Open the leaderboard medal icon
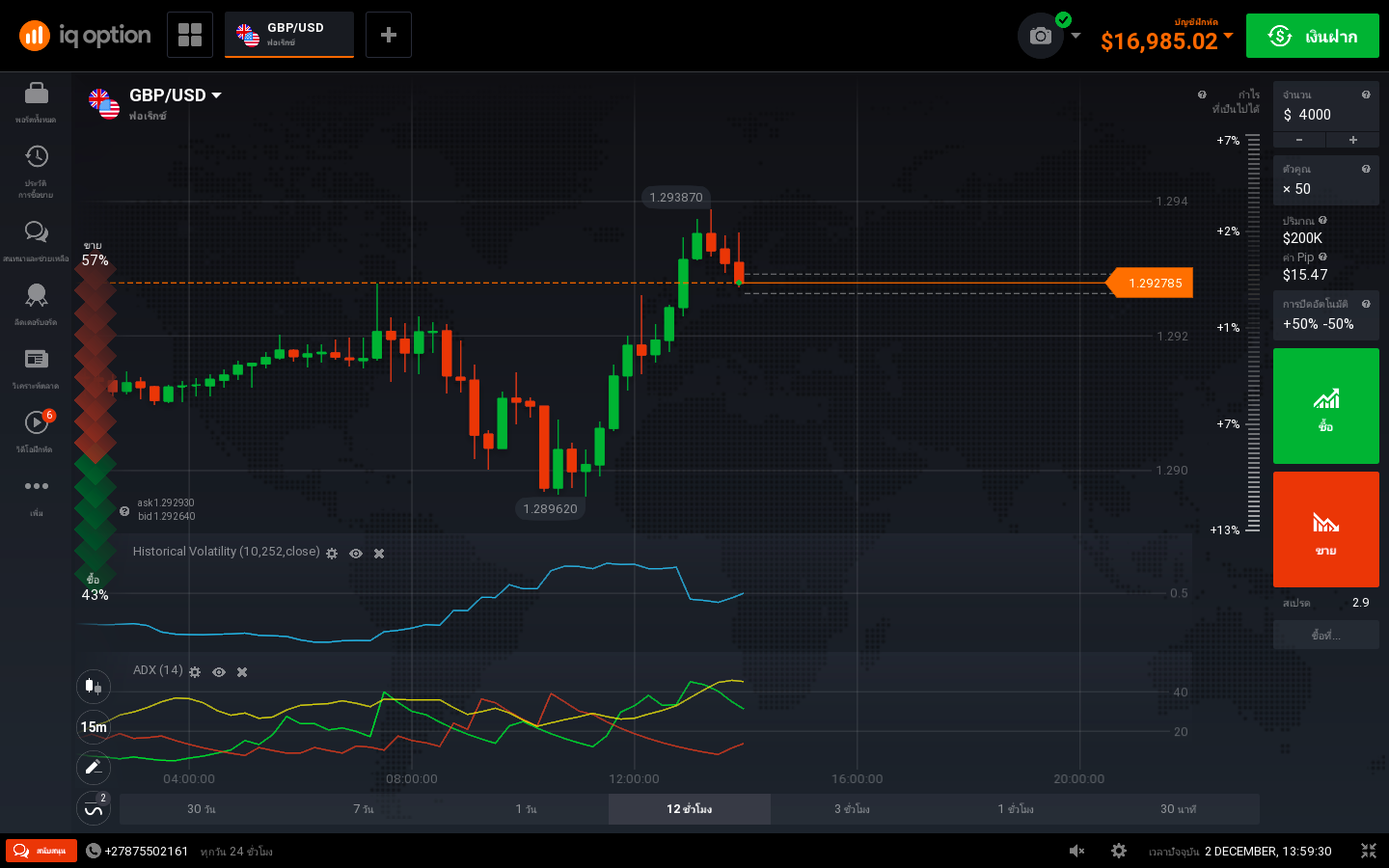 click(37, 294)
